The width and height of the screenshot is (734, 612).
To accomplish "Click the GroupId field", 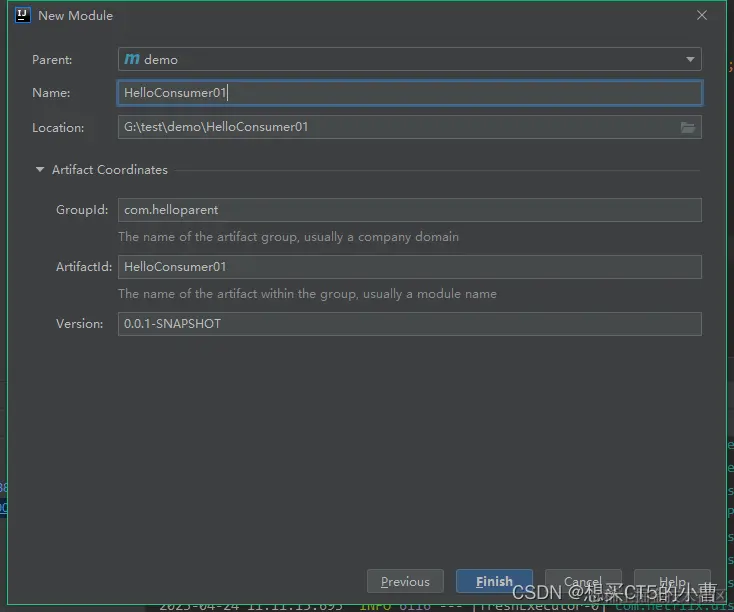I will [x=410, y=210].
